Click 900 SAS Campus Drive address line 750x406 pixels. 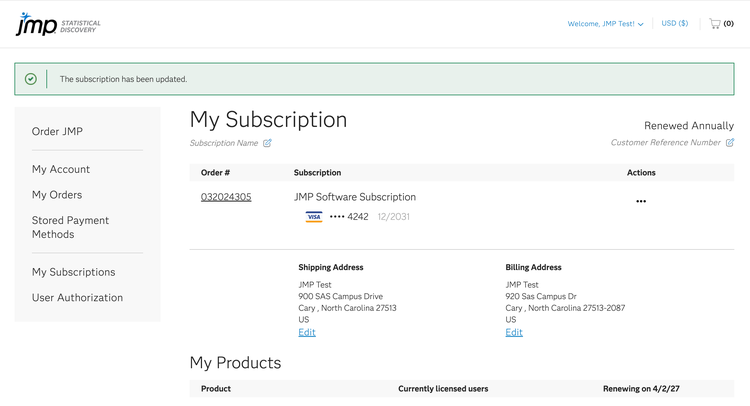[x=341, y=296]
